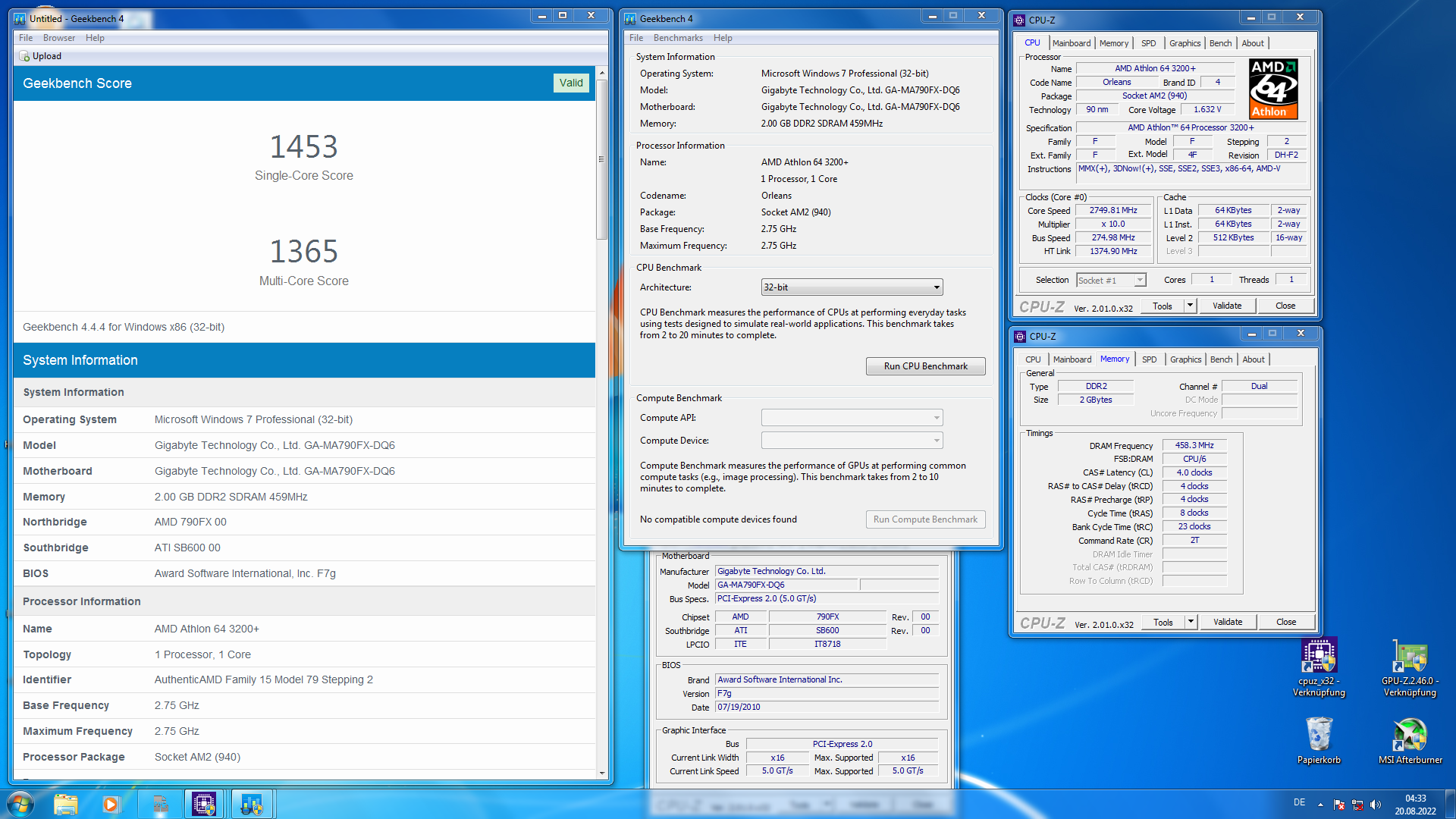Show hidden tray icons arrow
Viewport: 1456px width, 819px height.
pyautogui.click(x=1320, y=804)
